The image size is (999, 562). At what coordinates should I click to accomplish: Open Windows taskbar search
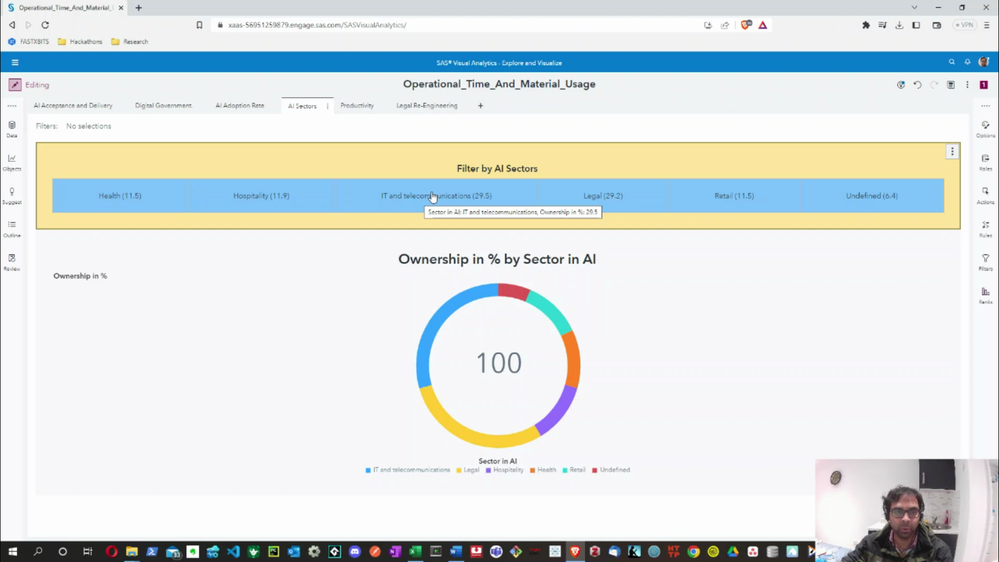[38, 551]
